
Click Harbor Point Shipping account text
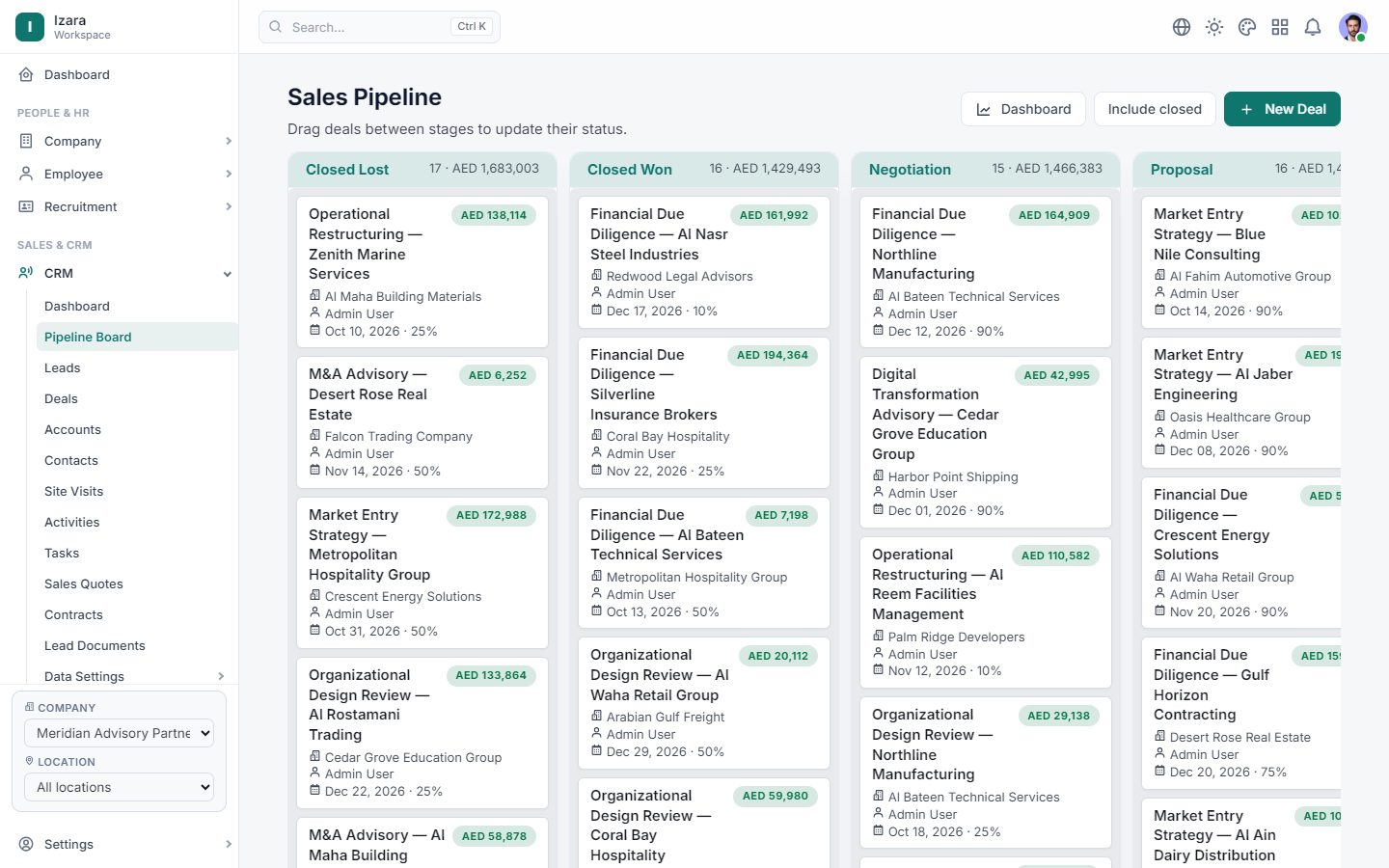click(953, 476)
